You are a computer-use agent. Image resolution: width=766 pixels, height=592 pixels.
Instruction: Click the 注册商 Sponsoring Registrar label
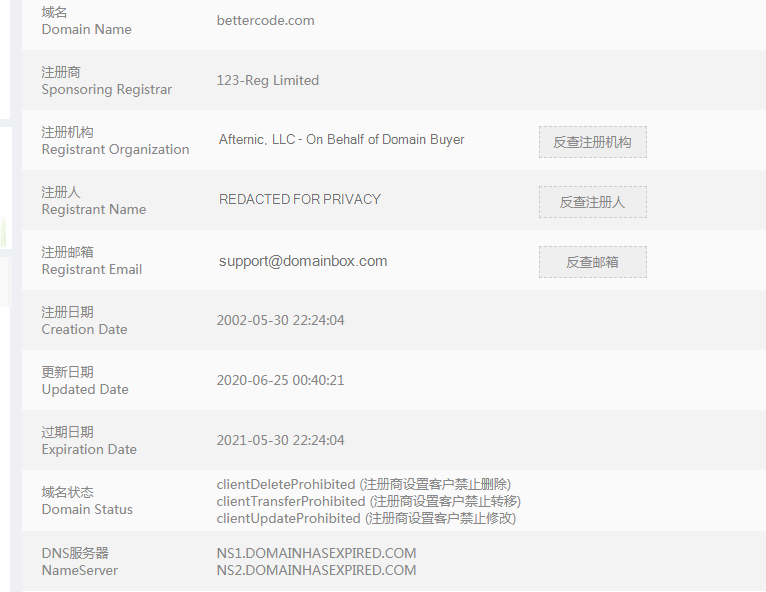pyautogui.click(x=106, y=81)
